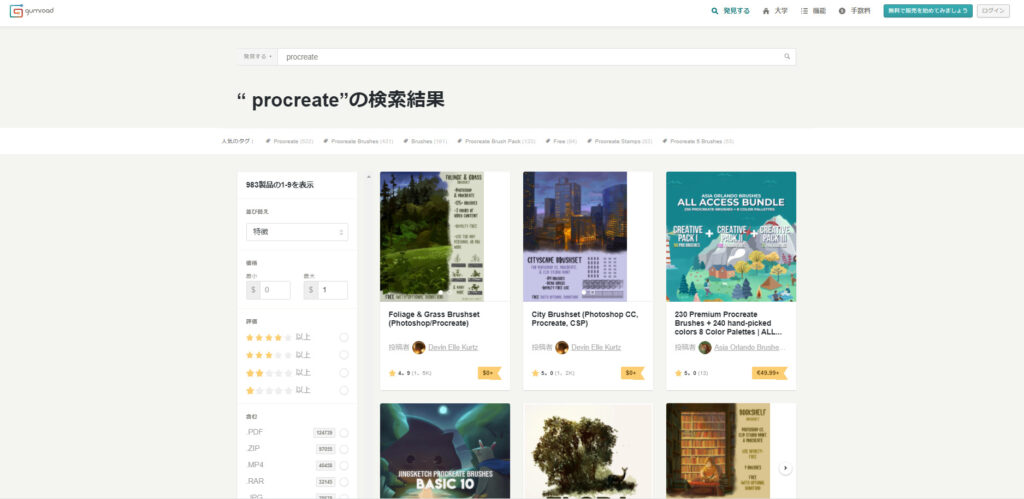Open the Jingsketch Basic 10 thumbnail
The image size is (1024, 499).
point(445,451)
